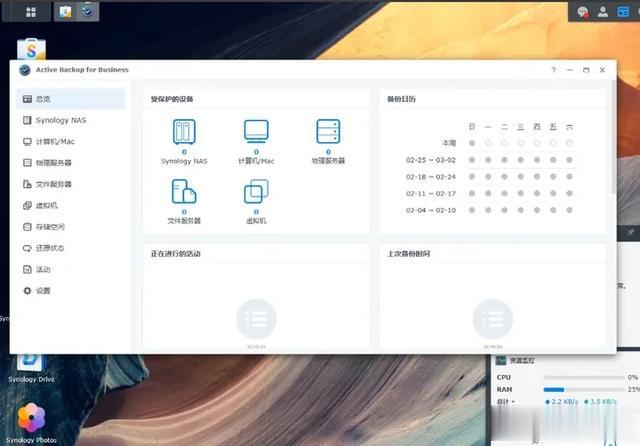Click the pin icon on the background widget

pyautogui.click(x=631, y=232)
